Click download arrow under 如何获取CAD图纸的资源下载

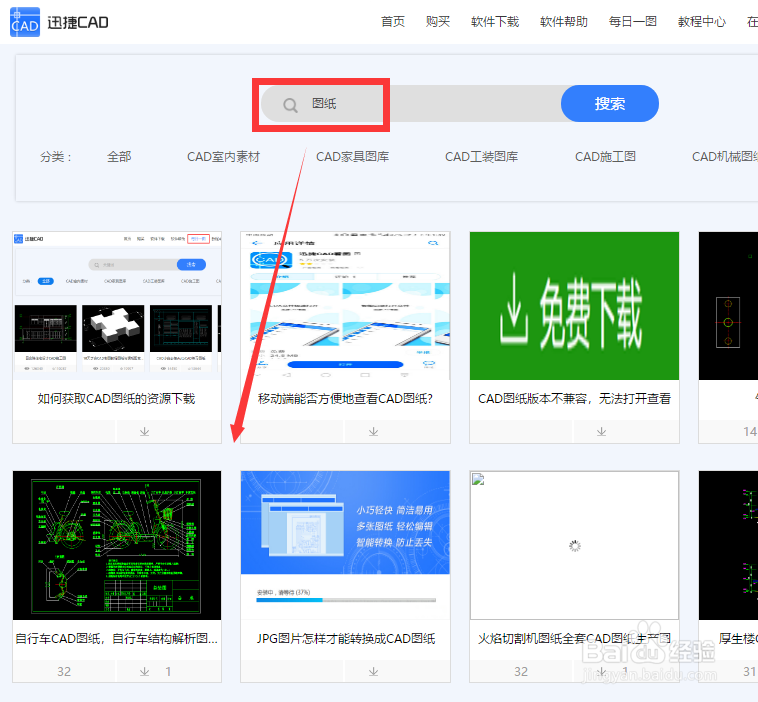pyautogui.click(x=145, y=431)
